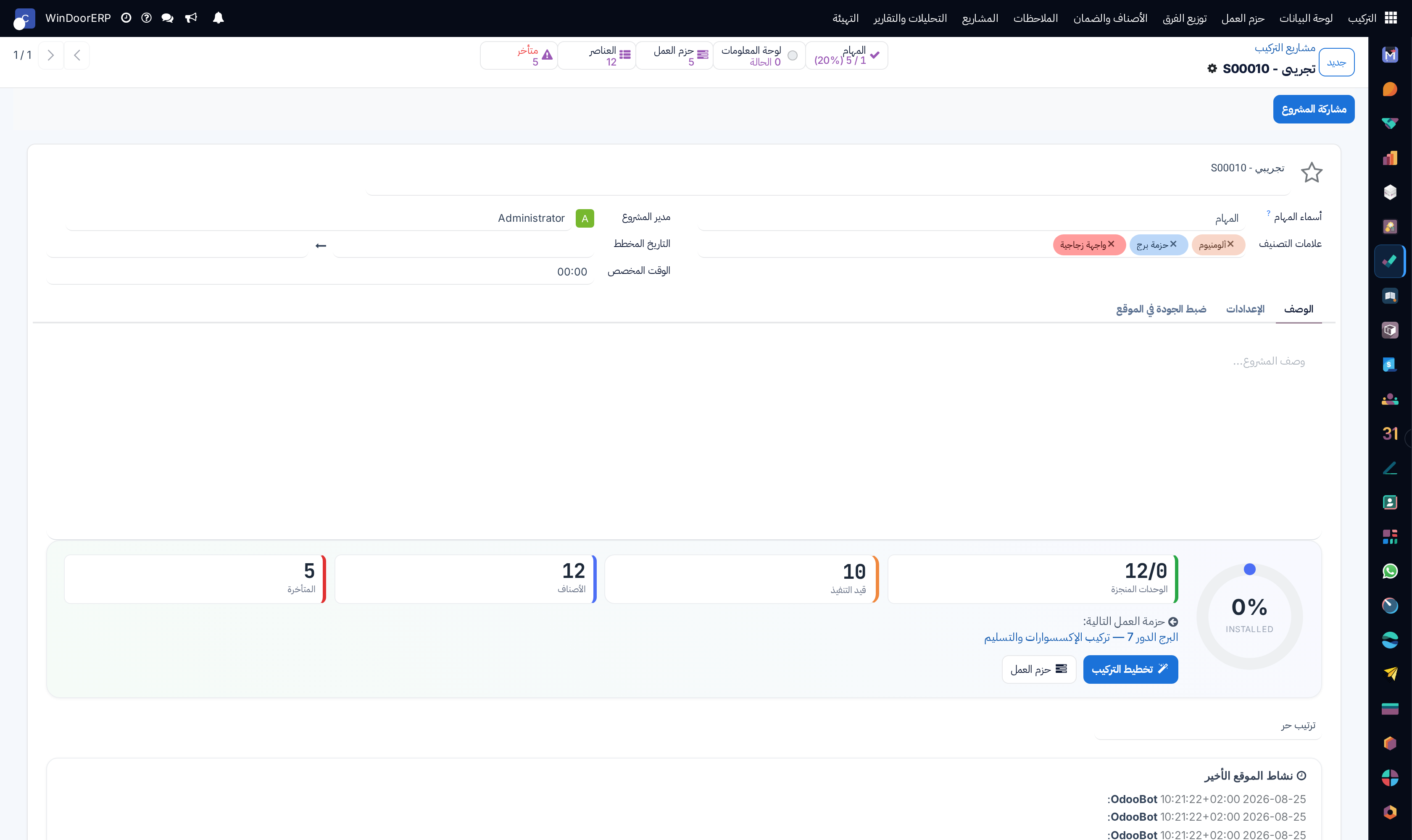Open the dashboard tiles sidebar app icon
1412x840 pixels.
pos(1390,537)
